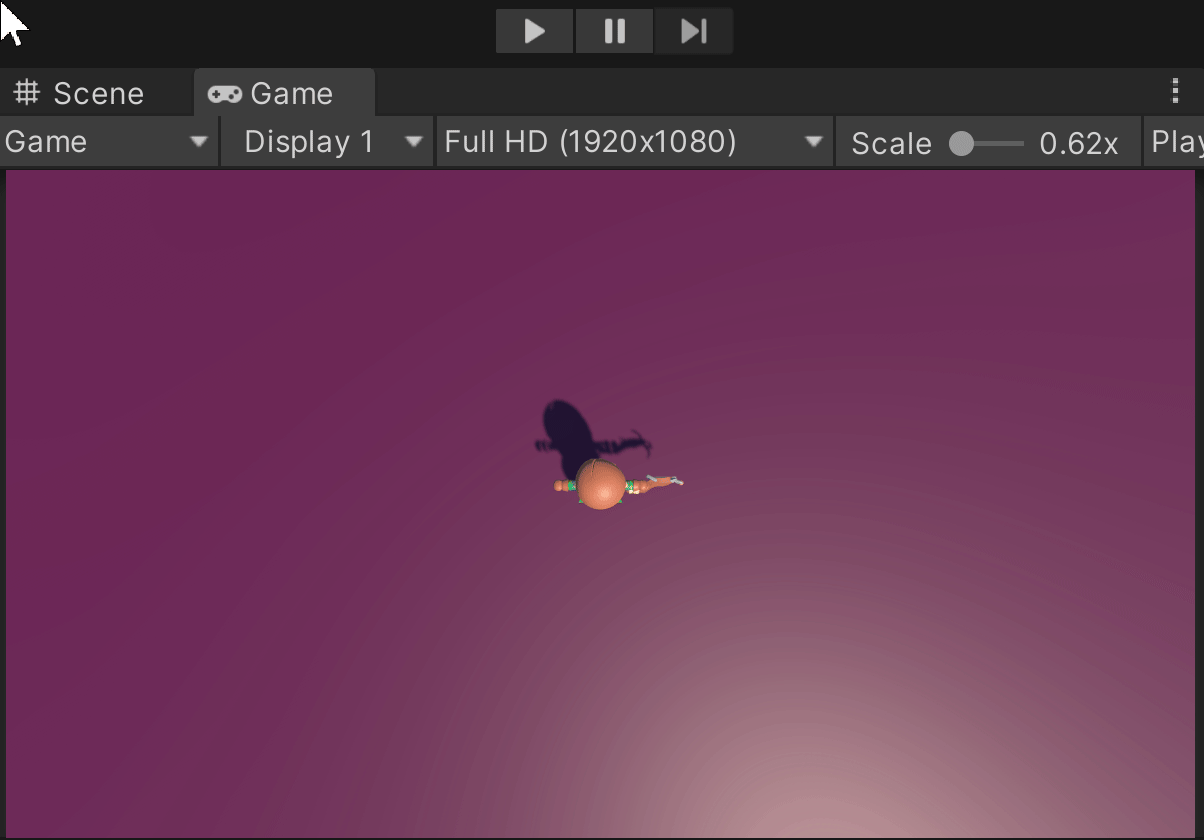Switch to the Scene tab

(97, 92)
